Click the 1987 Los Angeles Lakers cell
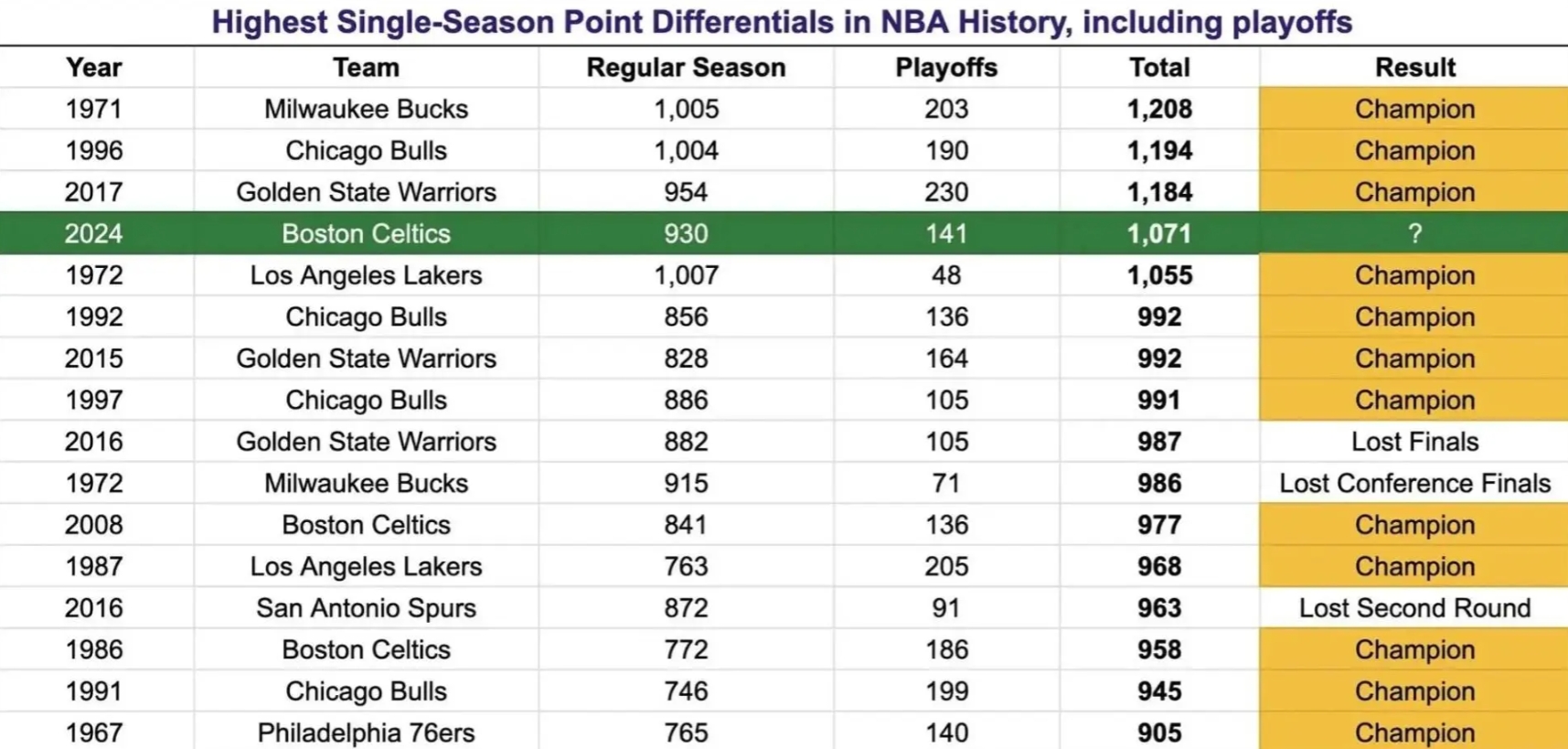 [x=366, y=567]
